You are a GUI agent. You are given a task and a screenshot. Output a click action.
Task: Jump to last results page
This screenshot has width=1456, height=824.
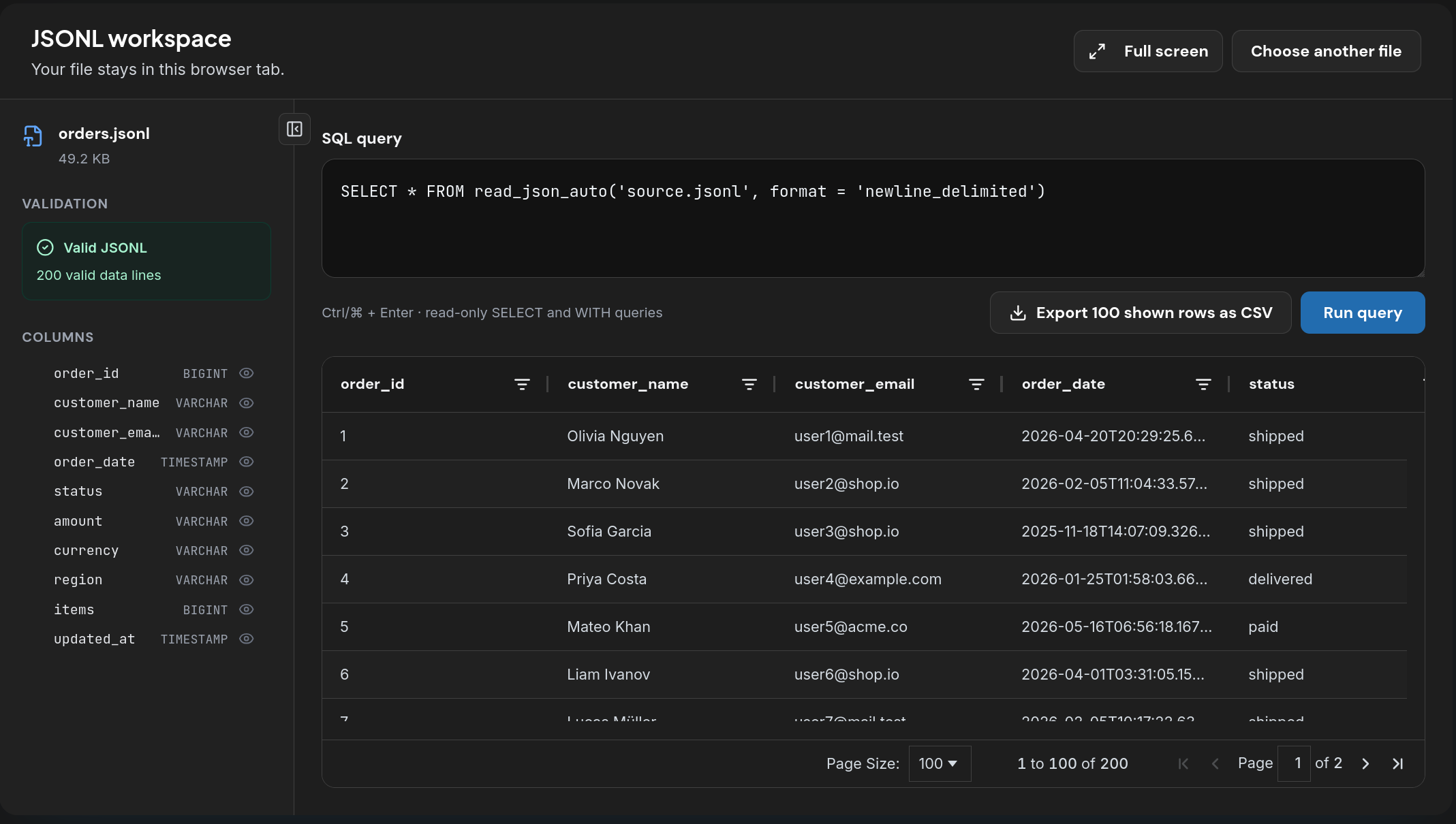coord(1398,763)
